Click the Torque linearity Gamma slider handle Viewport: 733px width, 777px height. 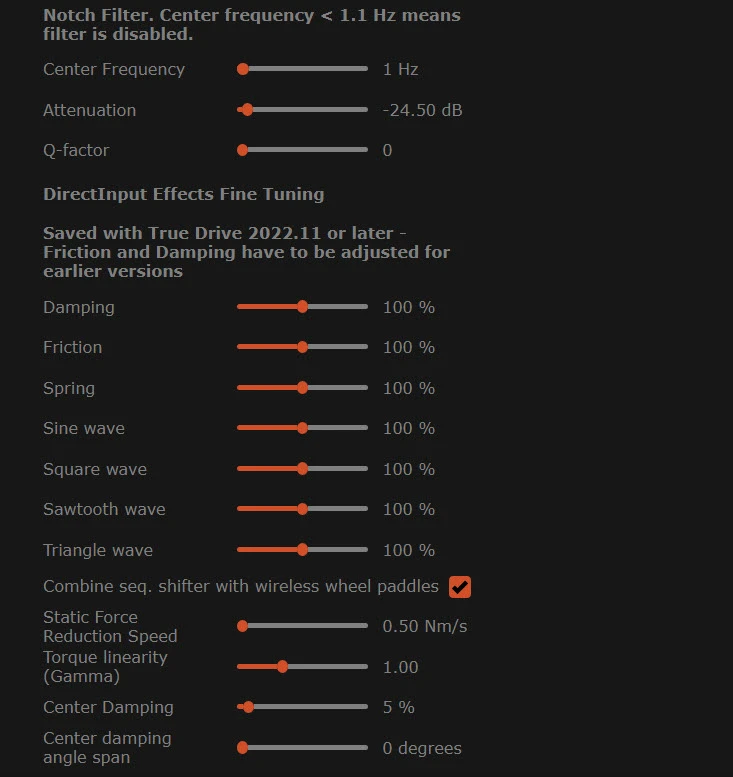tap(282, 666)
